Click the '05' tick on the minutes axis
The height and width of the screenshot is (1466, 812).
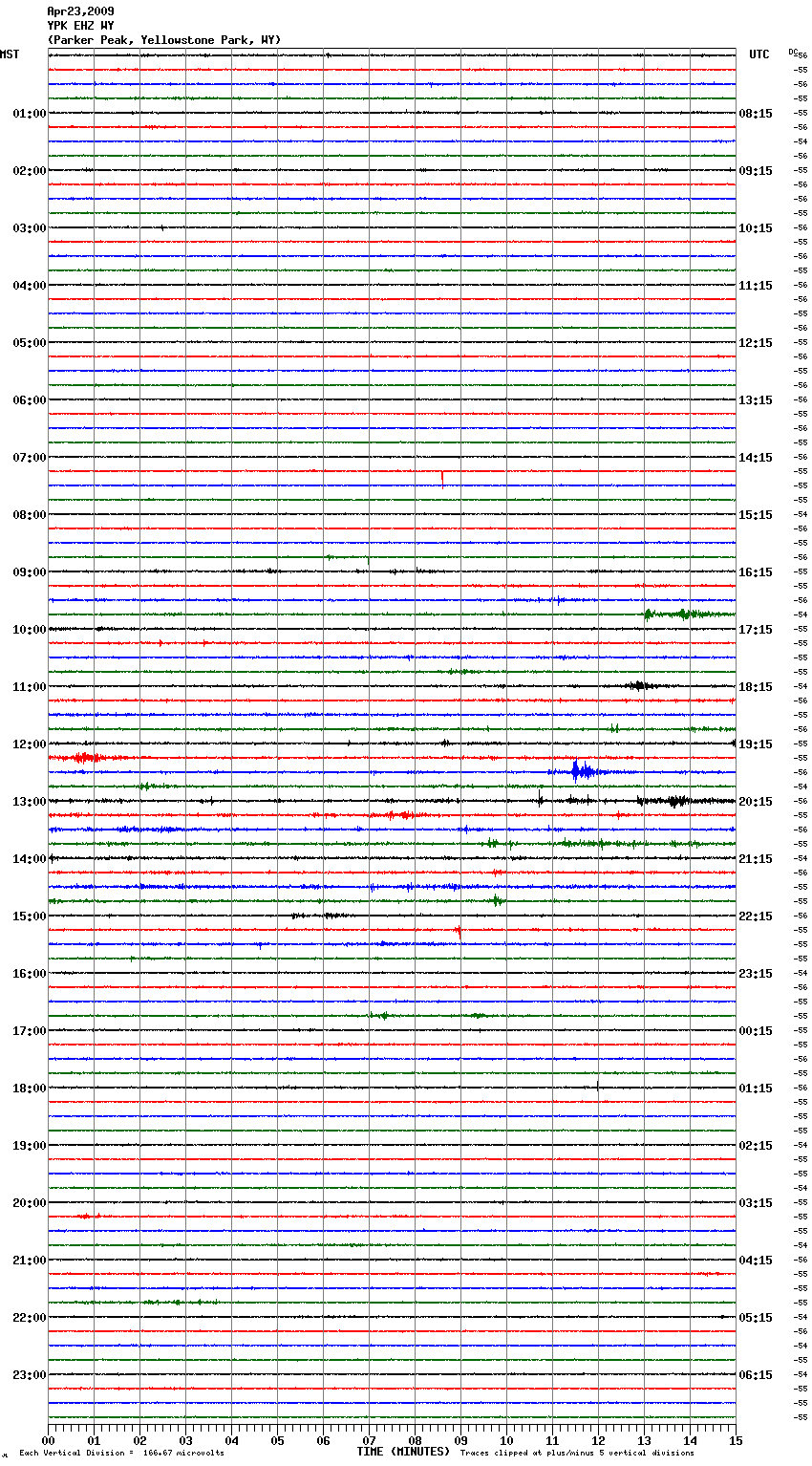[x=277, y=1440]
